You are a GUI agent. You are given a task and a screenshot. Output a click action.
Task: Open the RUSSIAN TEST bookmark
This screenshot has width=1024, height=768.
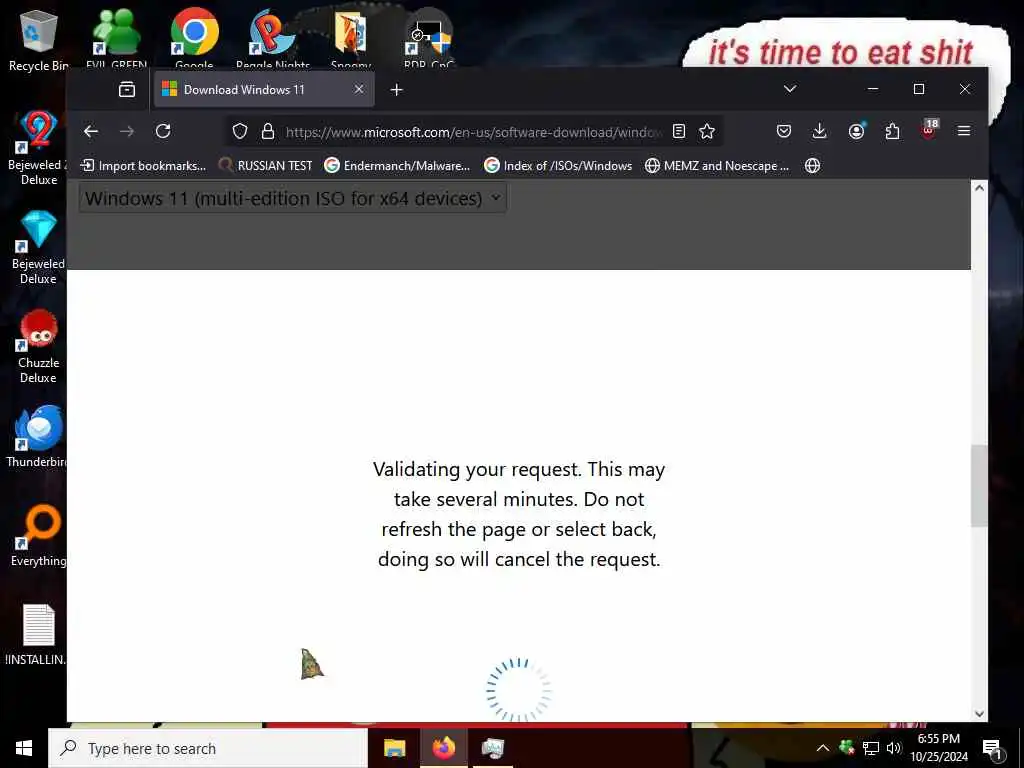(265, 166)
